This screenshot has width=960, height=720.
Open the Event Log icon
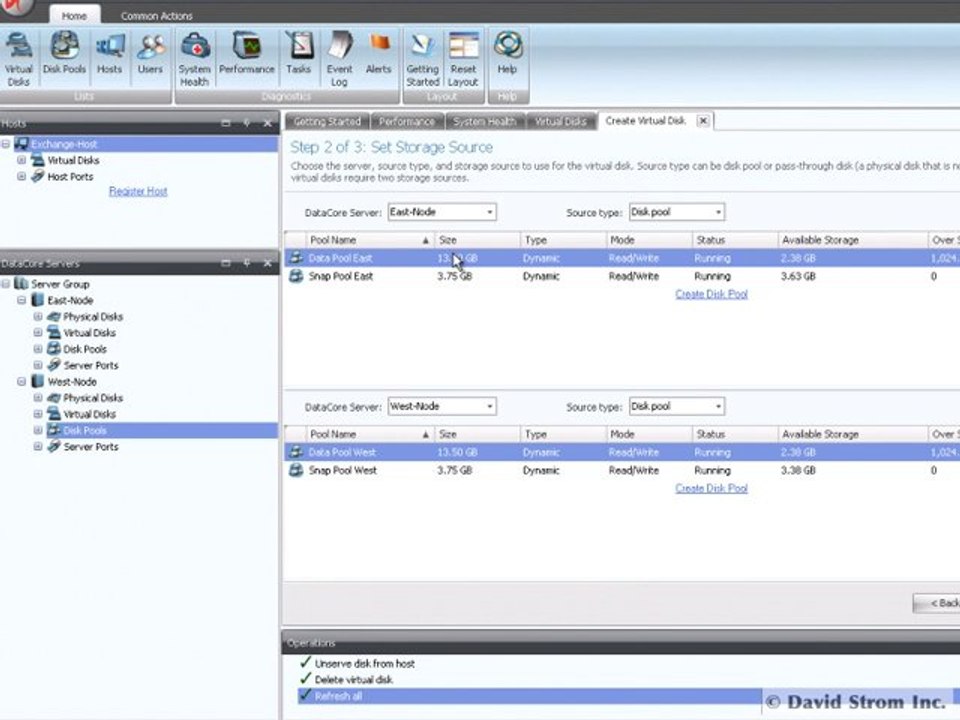tap(339, 59)
